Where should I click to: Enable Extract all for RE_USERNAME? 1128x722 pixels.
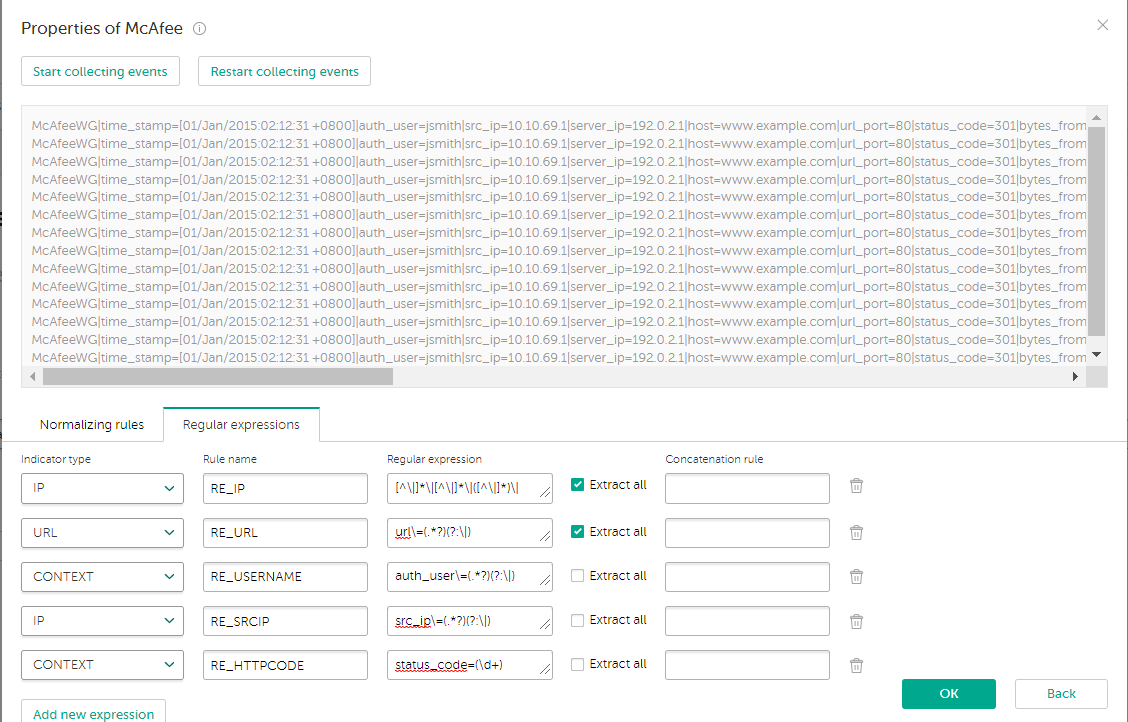click(577, 576)
